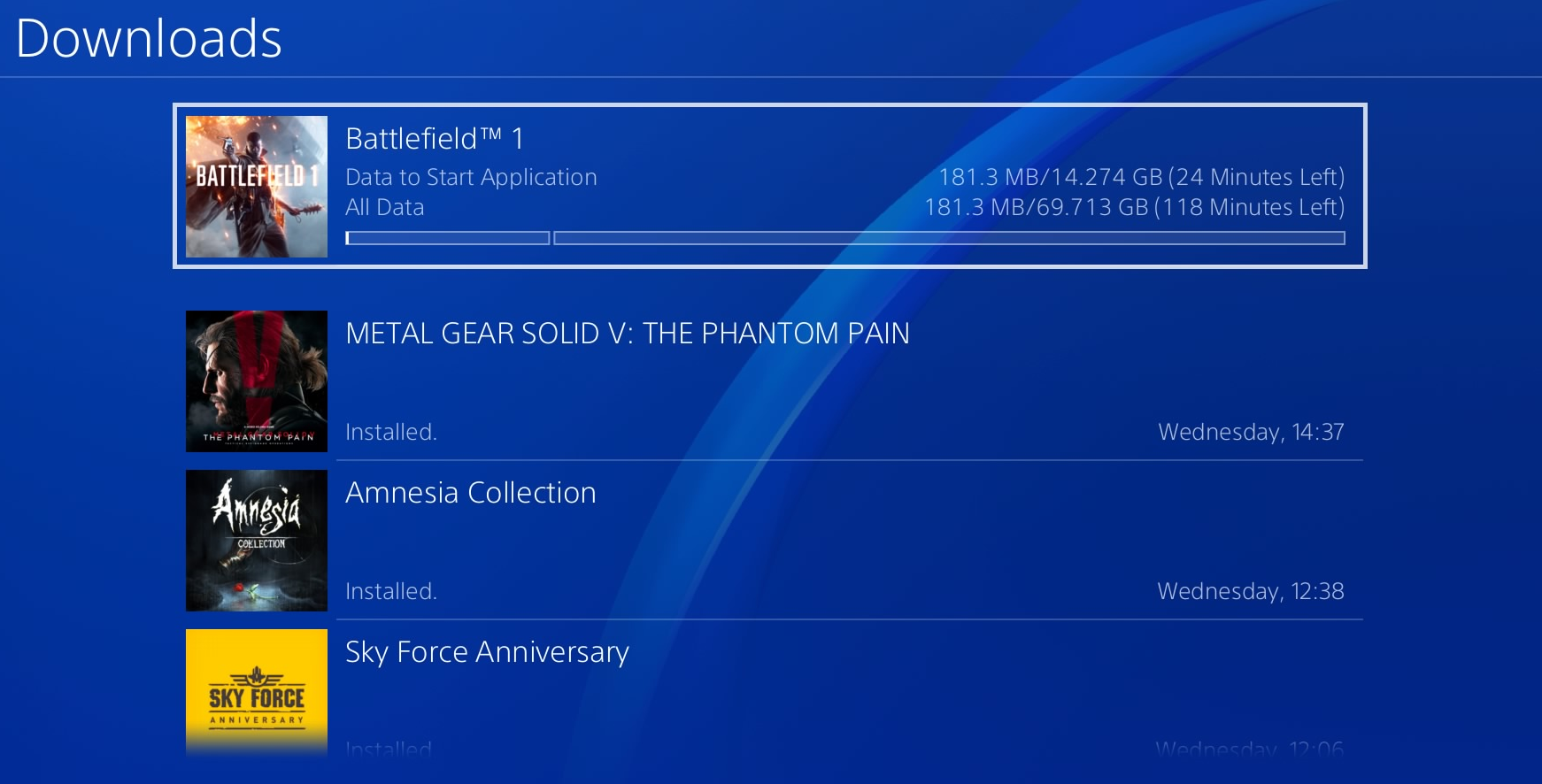Open the Amnesia Collection title entry
1542x784 pixels.
(x=470, y=493)
